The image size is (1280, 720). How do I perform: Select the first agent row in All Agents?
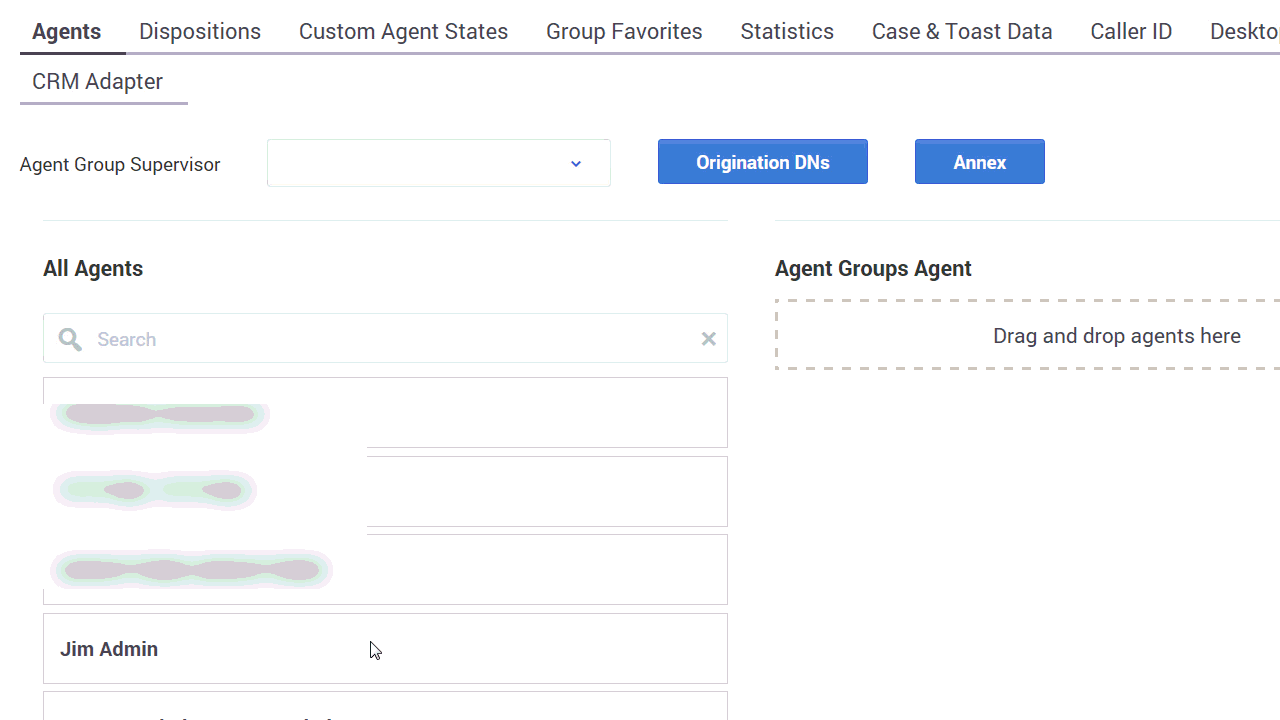385,413
